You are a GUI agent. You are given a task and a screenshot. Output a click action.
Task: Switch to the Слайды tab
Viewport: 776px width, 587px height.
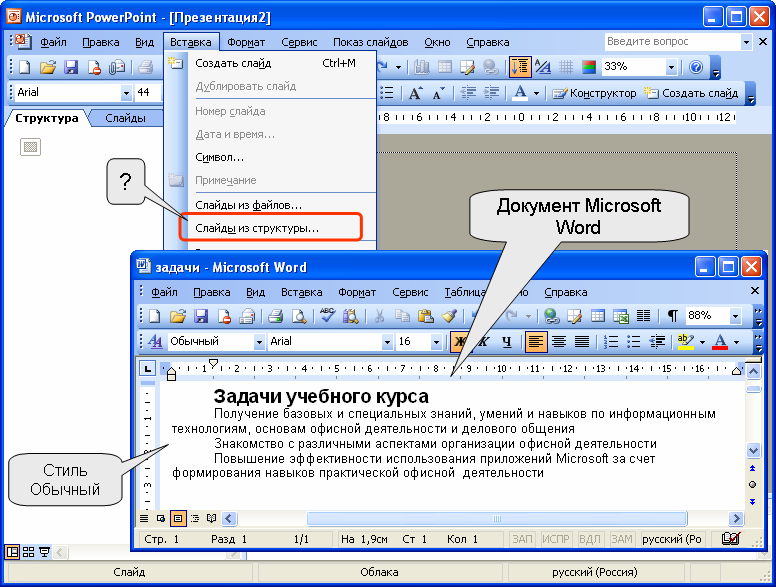click(126, 118)
